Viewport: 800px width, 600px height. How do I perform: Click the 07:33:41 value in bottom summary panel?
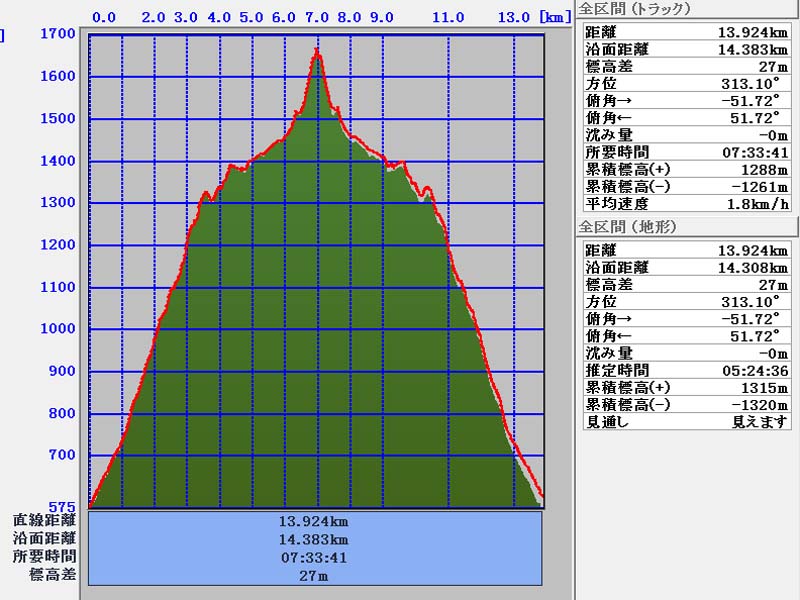[x=315, y=557]
